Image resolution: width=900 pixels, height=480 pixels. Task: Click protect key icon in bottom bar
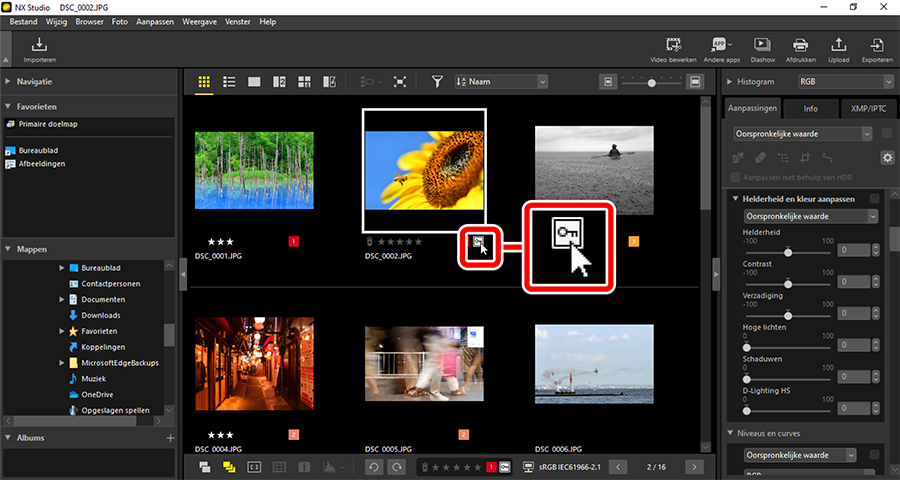tap(505, 467)
